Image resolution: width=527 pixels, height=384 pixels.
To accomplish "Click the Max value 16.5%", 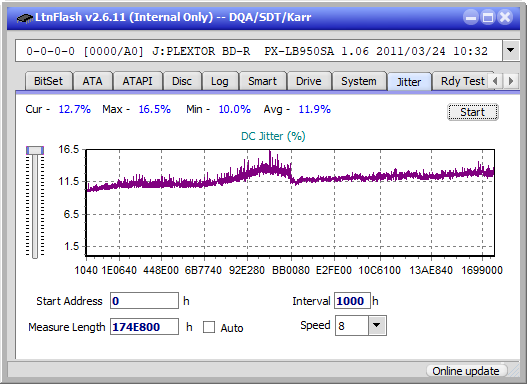I will pyautogui.click(x=155, y=109).
